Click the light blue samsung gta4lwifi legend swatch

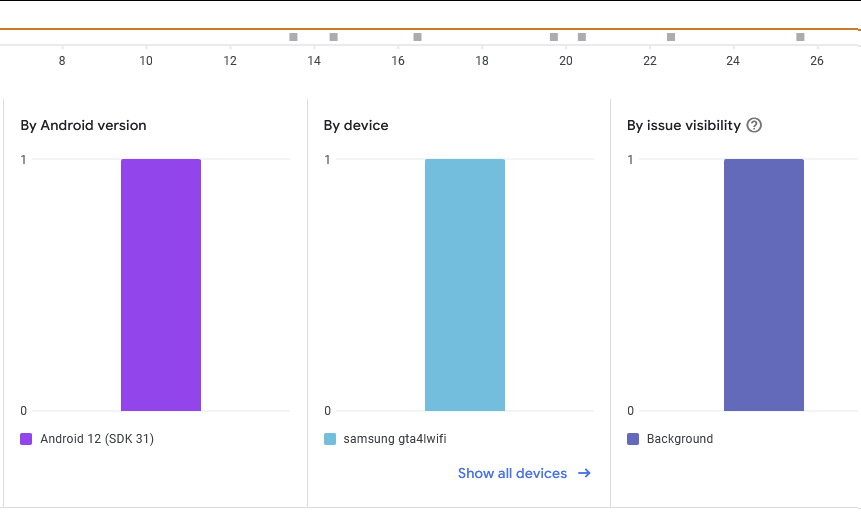point(330,439)
